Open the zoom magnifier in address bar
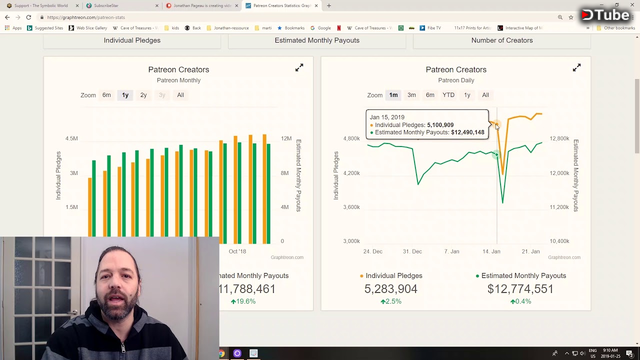This screenshot has height=360, width=640. click(560, 17)
